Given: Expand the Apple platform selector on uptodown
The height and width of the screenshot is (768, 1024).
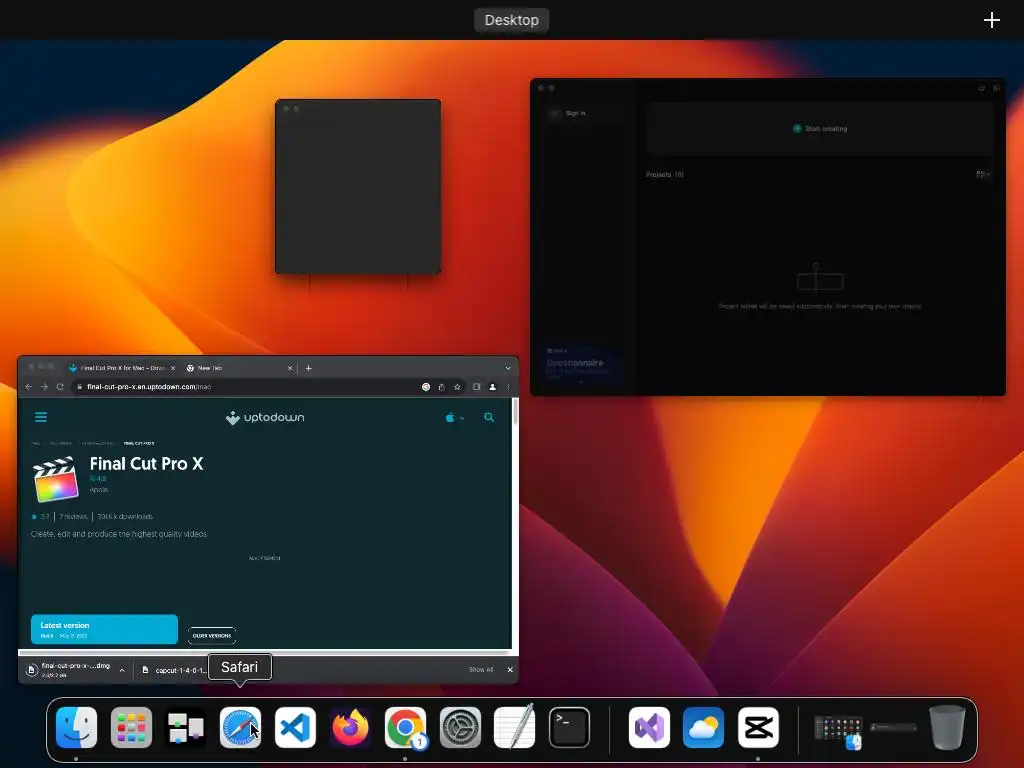Looking at the screenshot, I should click(455, 418).
